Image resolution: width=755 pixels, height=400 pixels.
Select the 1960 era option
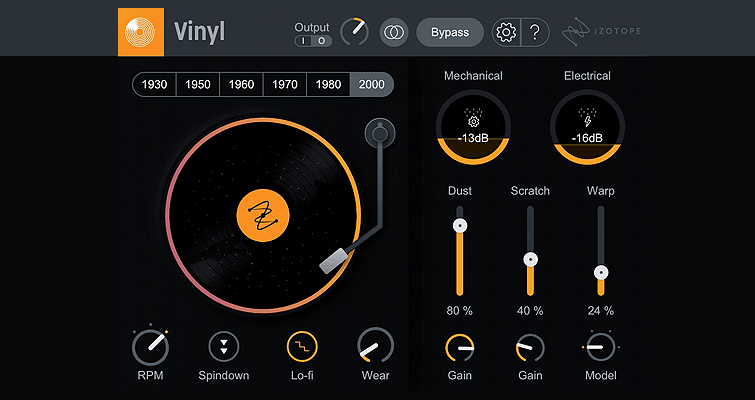(x=241, y=84)
